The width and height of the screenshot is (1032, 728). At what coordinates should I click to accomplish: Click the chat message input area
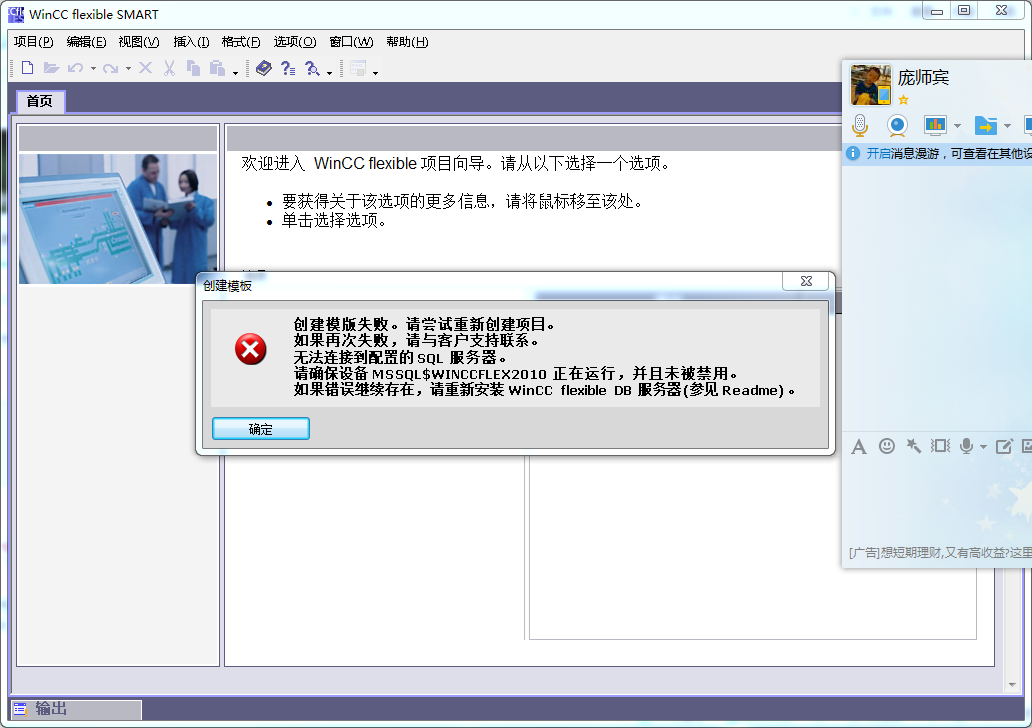point(937,500)
